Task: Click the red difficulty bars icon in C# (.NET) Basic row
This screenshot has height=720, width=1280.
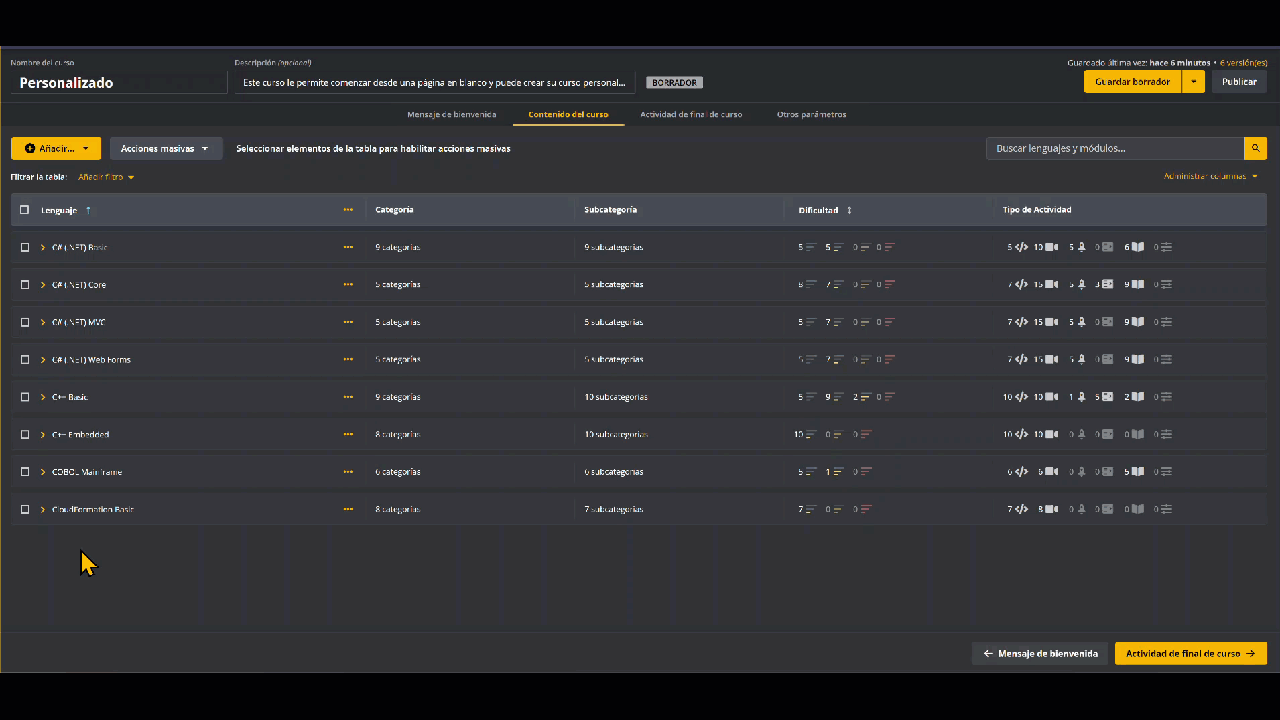Action: click(x=889, y=247)
